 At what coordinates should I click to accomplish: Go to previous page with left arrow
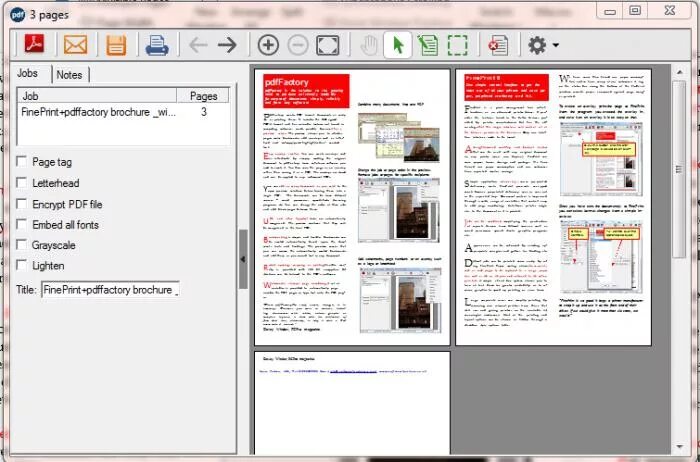point(198,45)
